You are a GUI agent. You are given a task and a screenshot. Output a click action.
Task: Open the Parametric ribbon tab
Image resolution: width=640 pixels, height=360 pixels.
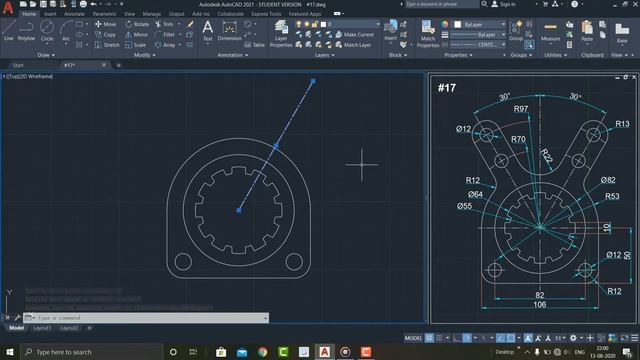104,14
